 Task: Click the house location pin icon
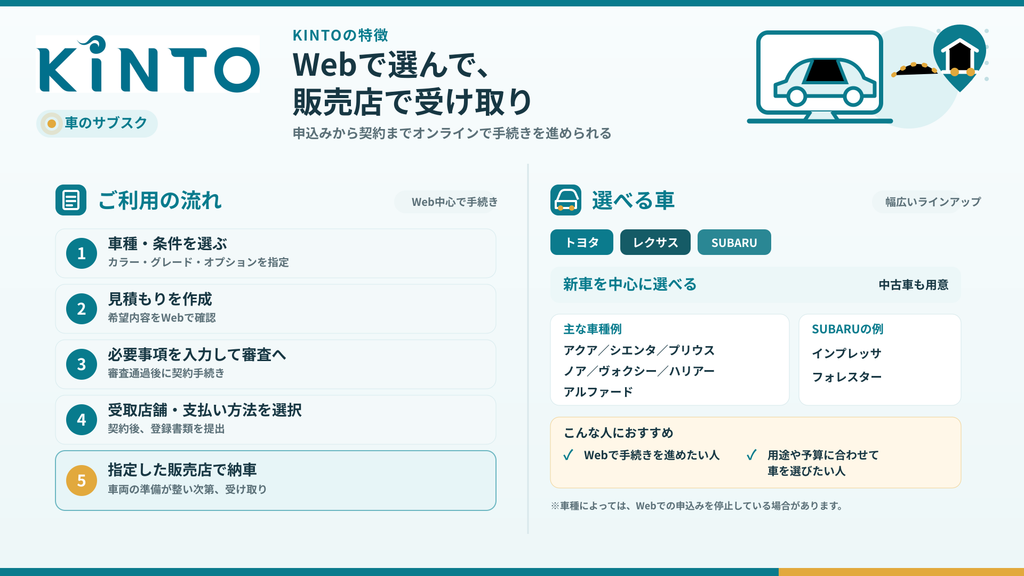point(959,57)
